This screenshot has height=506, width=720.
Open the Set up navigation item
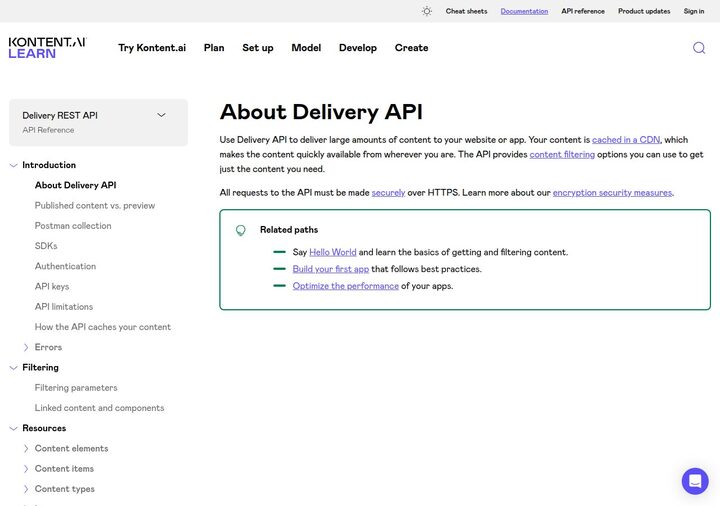pos(258,48)
